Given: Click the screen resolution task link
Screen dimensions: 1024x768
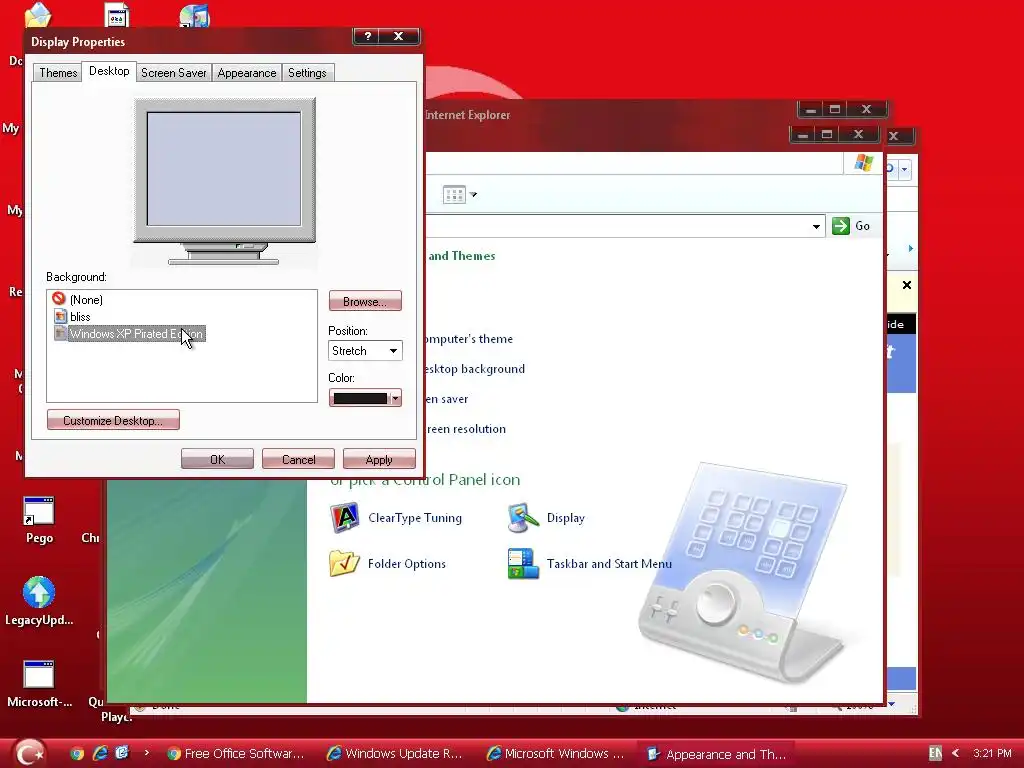Looking at the screenshot, I should [466, 429].
